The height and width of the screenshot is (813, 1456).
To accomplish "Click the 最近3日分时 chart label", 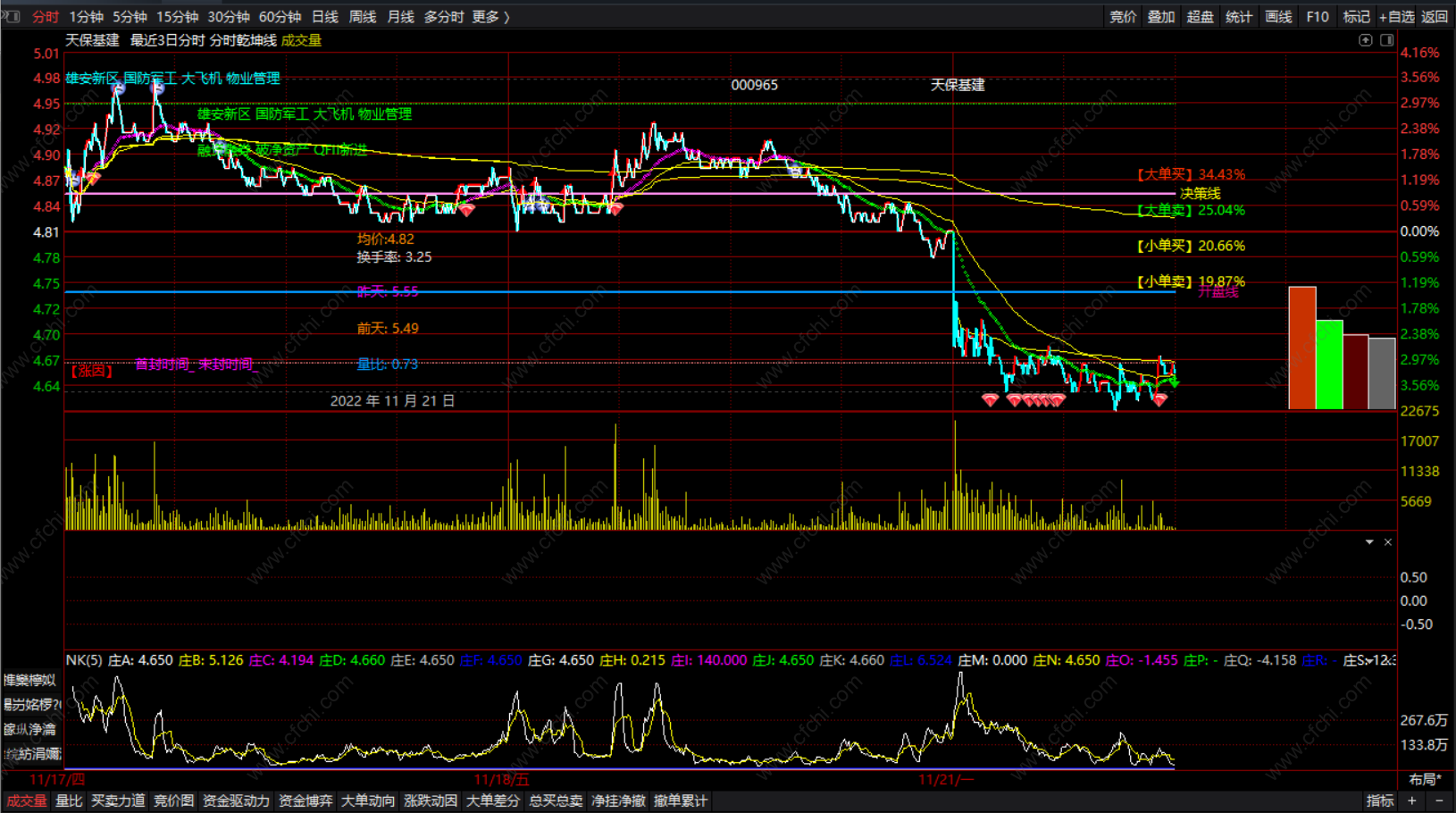I will tap(167, 40).
